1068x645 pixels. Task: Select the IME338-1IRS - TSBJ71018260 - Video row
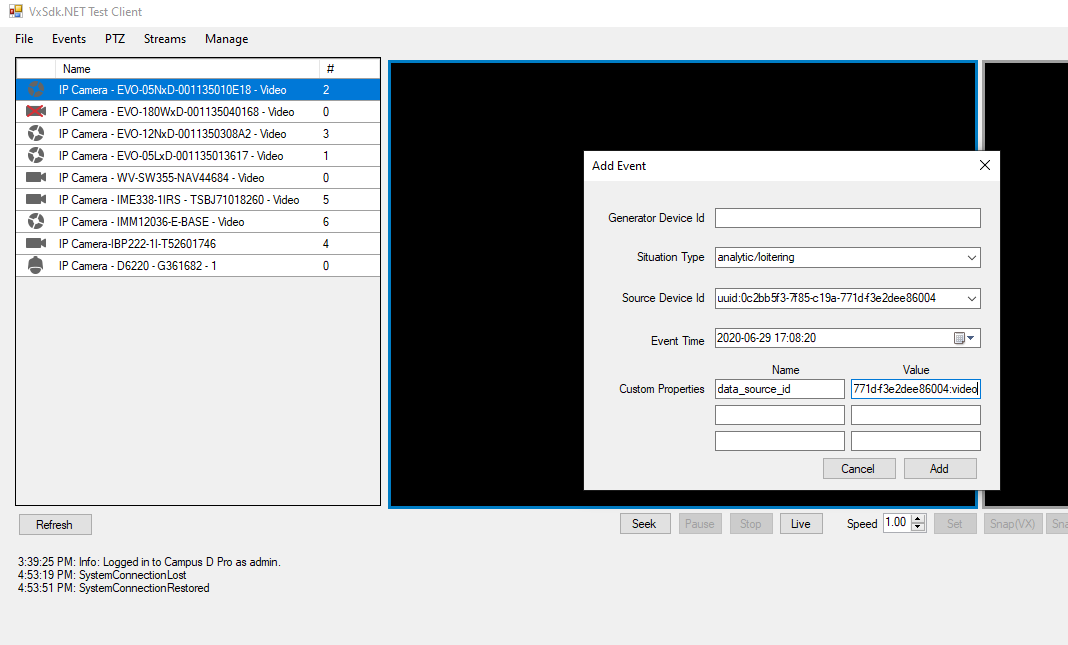click(198, 200)
